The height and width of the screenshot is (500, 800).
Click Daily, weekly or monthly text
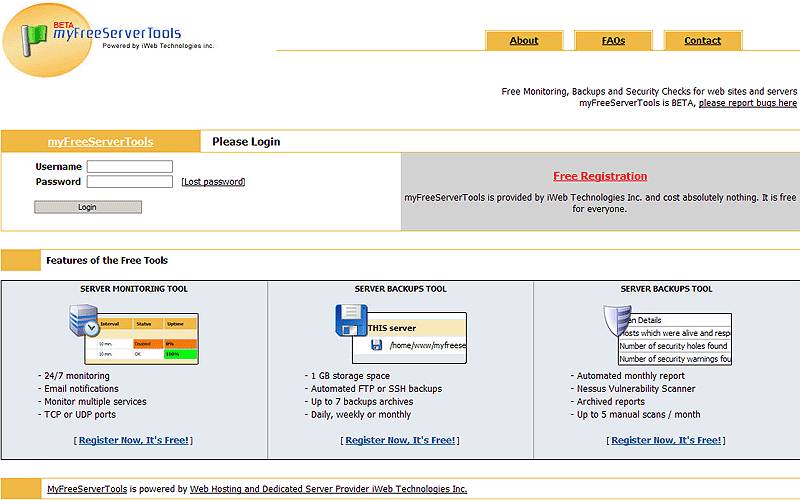point(361,415)
